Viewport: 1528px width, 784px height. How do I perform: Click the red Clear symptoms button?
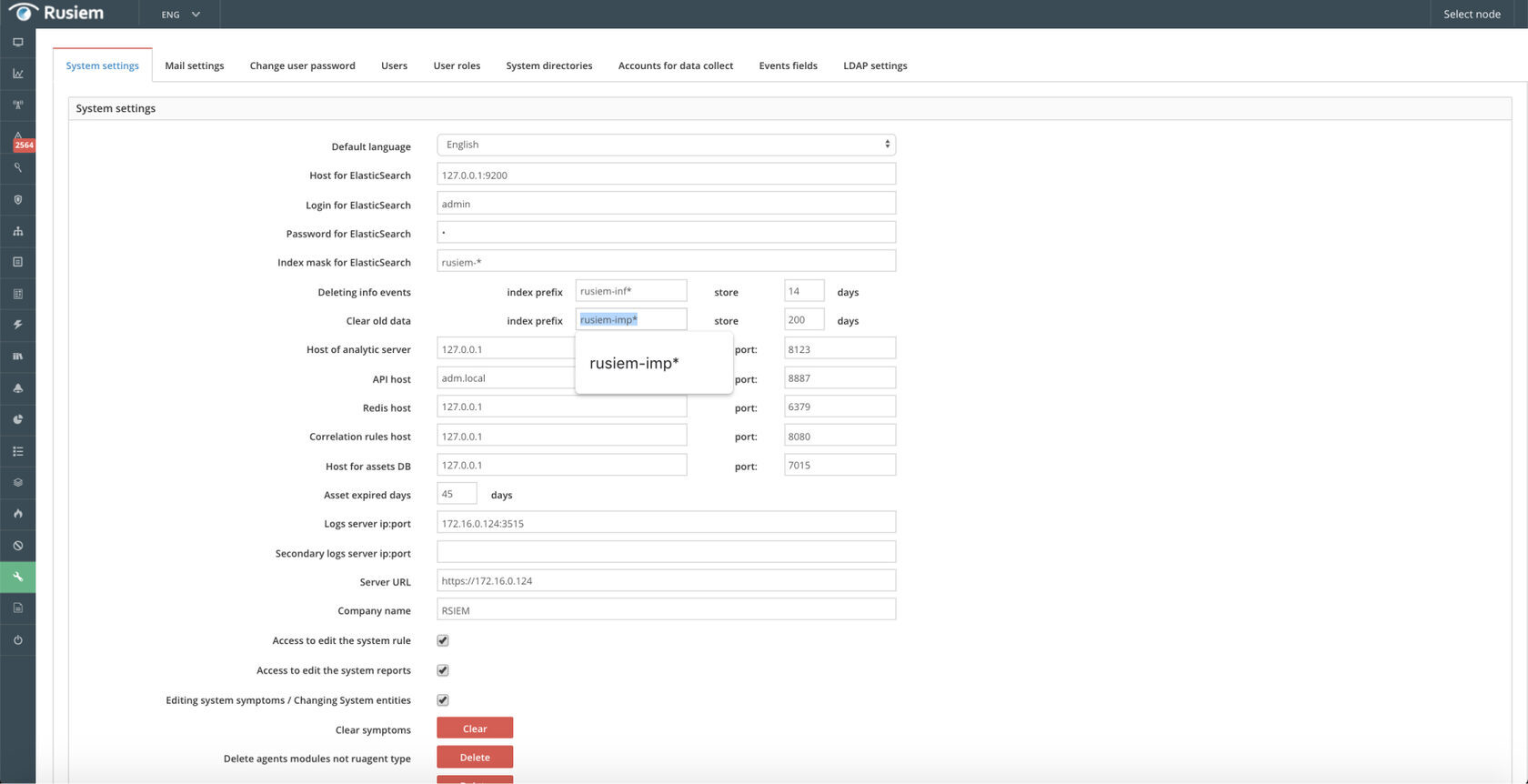475,729
